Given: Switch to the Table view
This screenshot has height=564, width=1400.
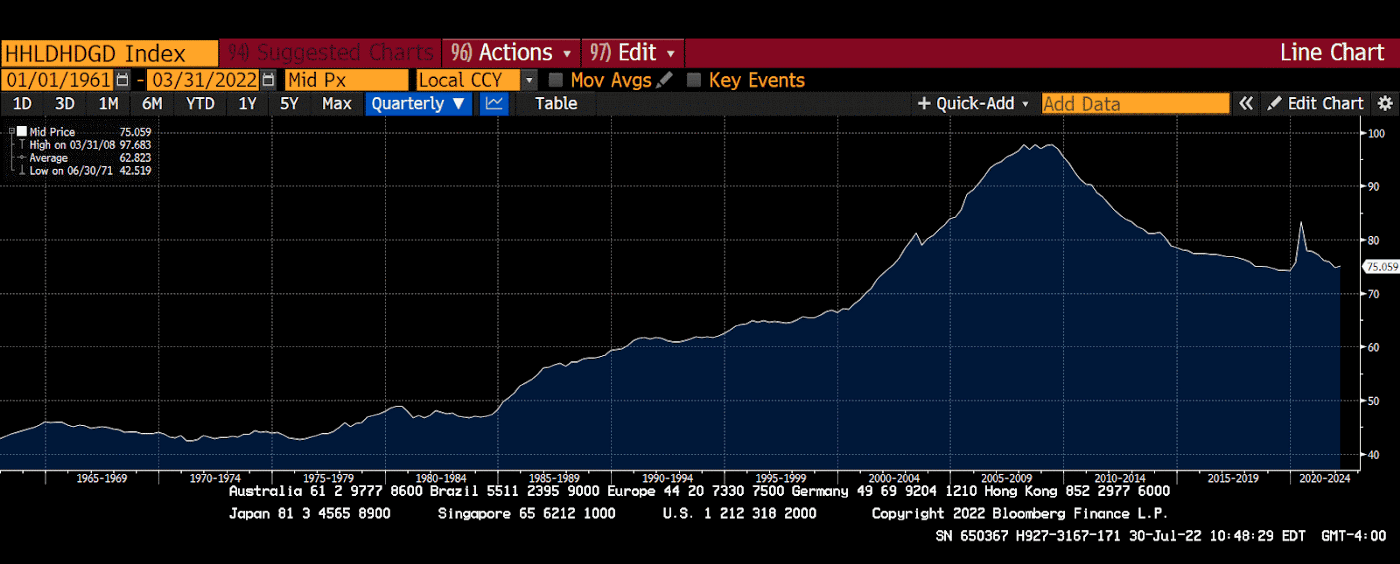Looking at the screenshot, I should click(556, 103).
